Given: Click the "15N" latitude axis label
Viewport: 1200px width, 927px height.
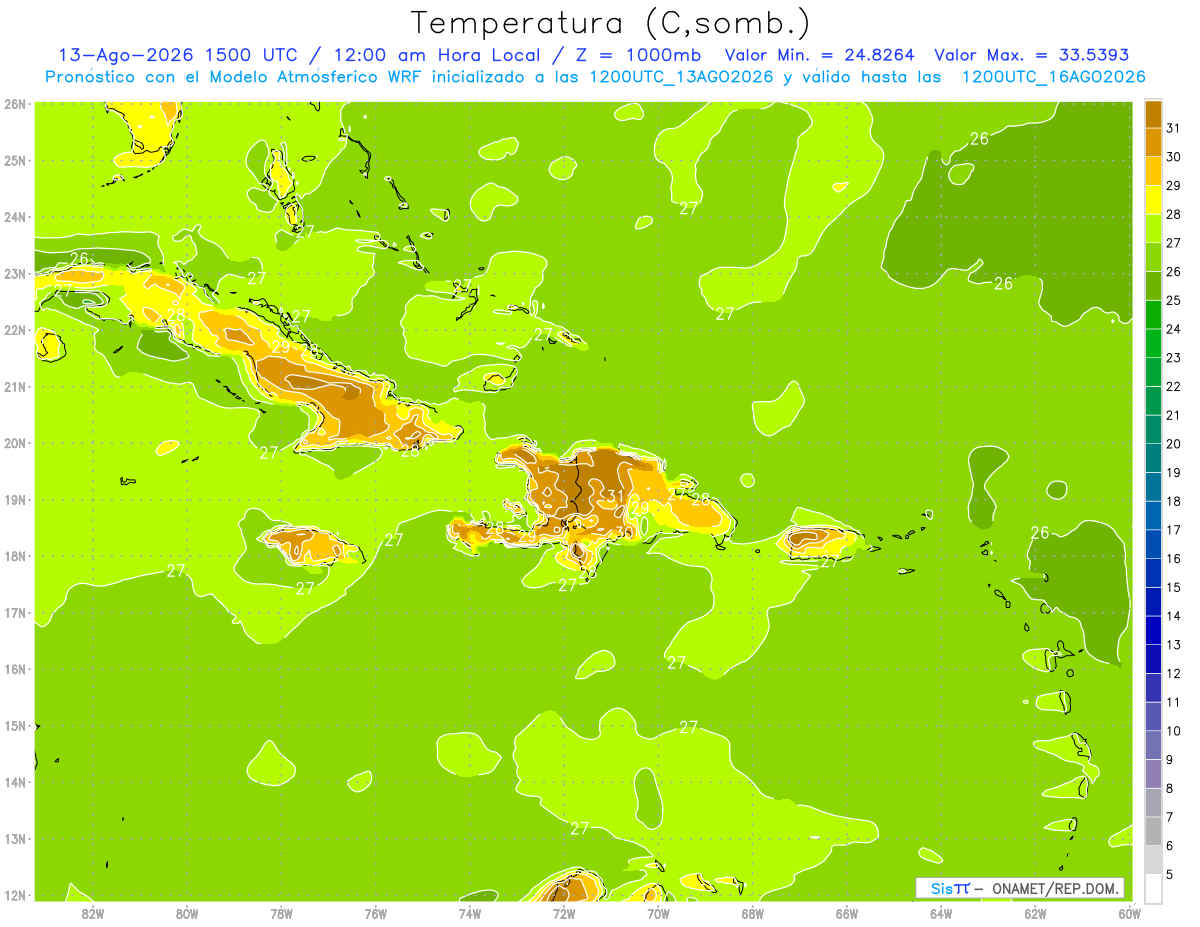Looking at the screenshot, I should (15, 725).
